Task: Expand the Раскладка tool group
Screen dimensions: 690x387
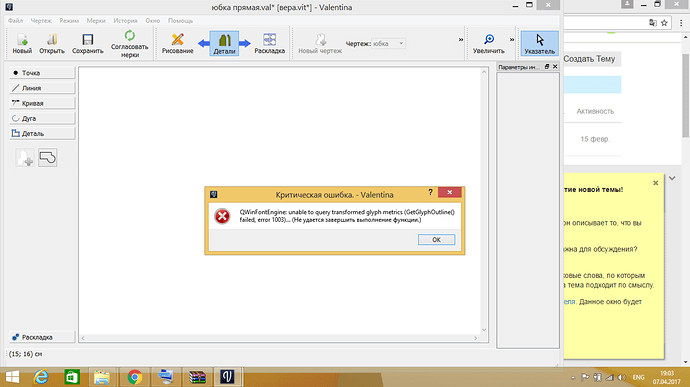Action: (x=42, y=337)
